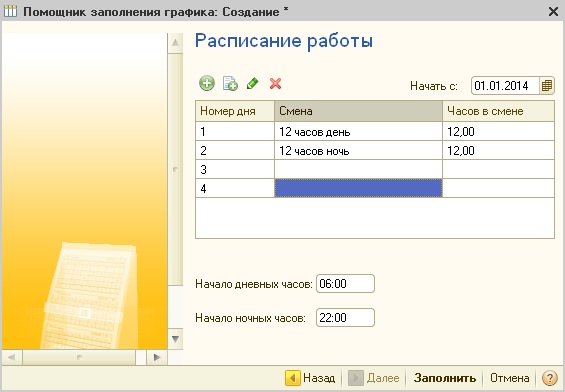Select the 12 часов день row

point(375,132)
